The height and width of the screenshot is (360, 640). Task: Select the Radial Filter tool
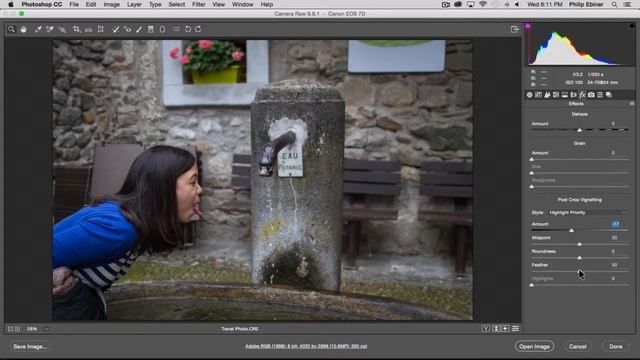[162, 29]
